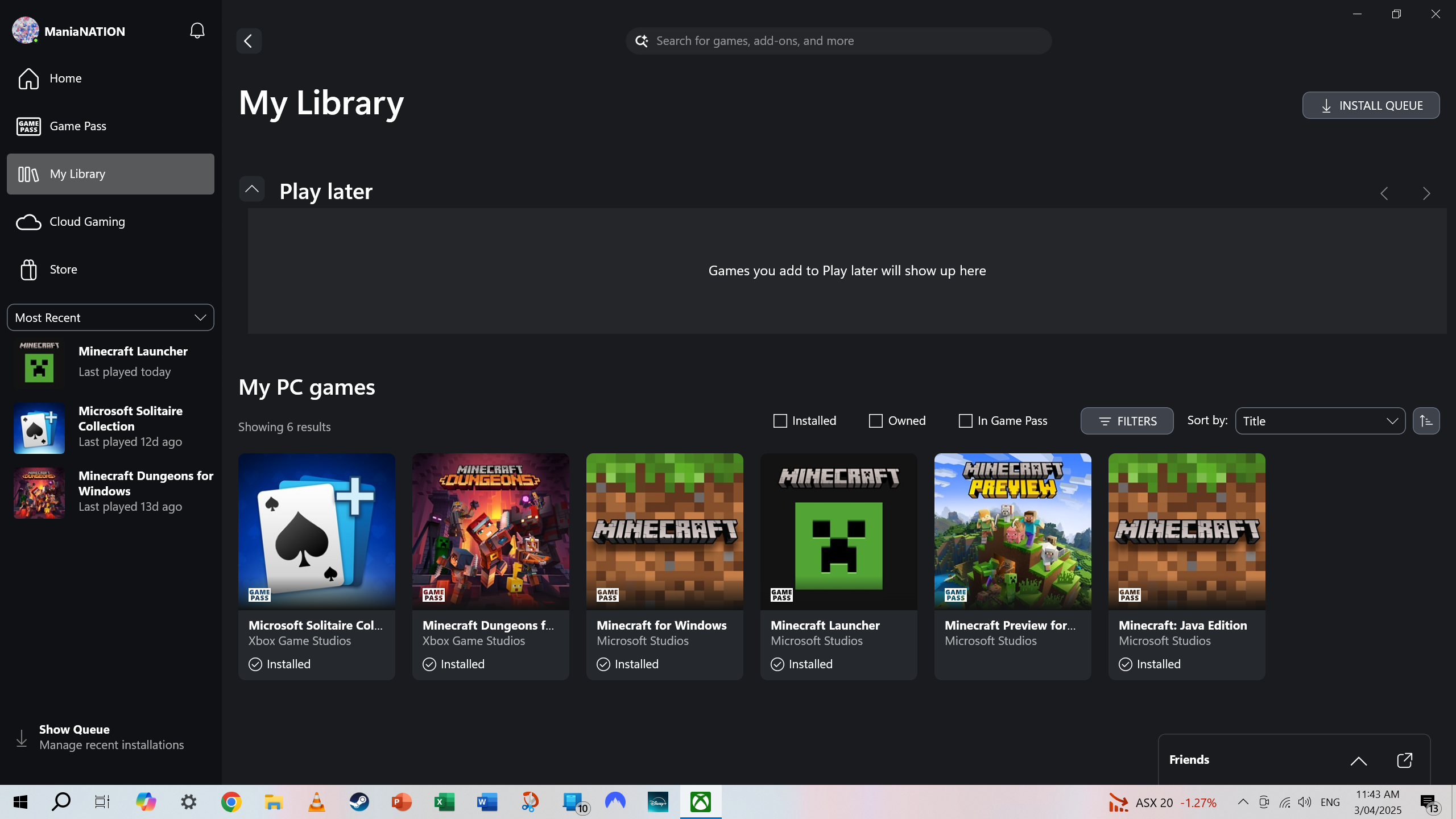The image size is (1456, 819).
Task: Expand the Sort by Title dropdown
Action: 1319,421
